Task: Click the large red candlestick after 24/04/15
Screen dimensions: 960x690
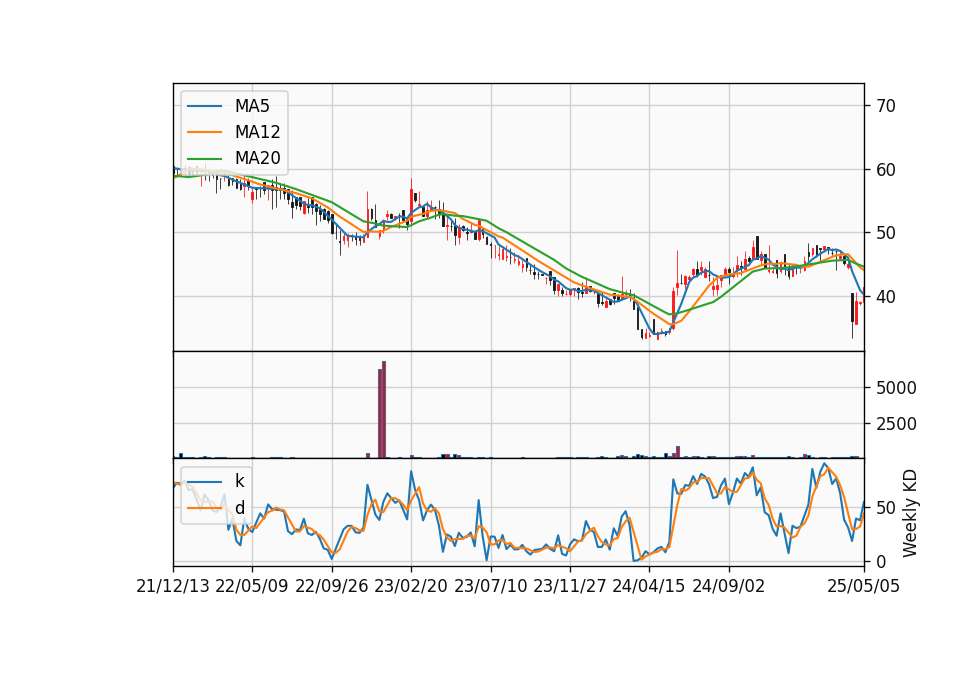Action: click(x=673, y=309)
